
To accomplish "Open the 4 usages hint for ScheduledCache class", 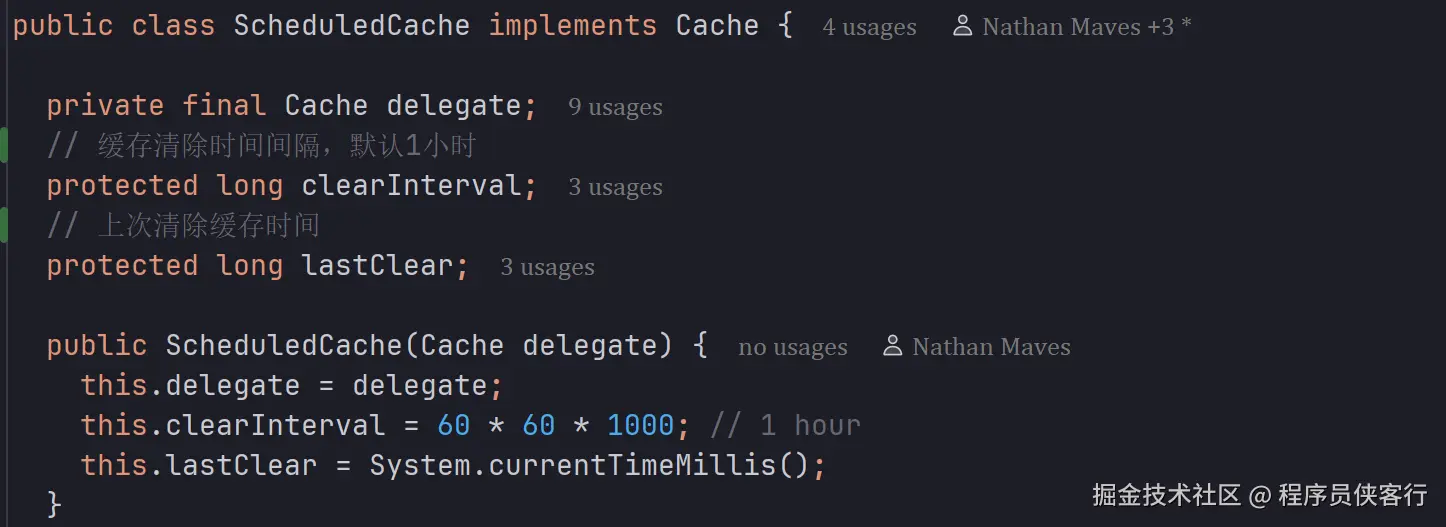I will coord(869,28).
